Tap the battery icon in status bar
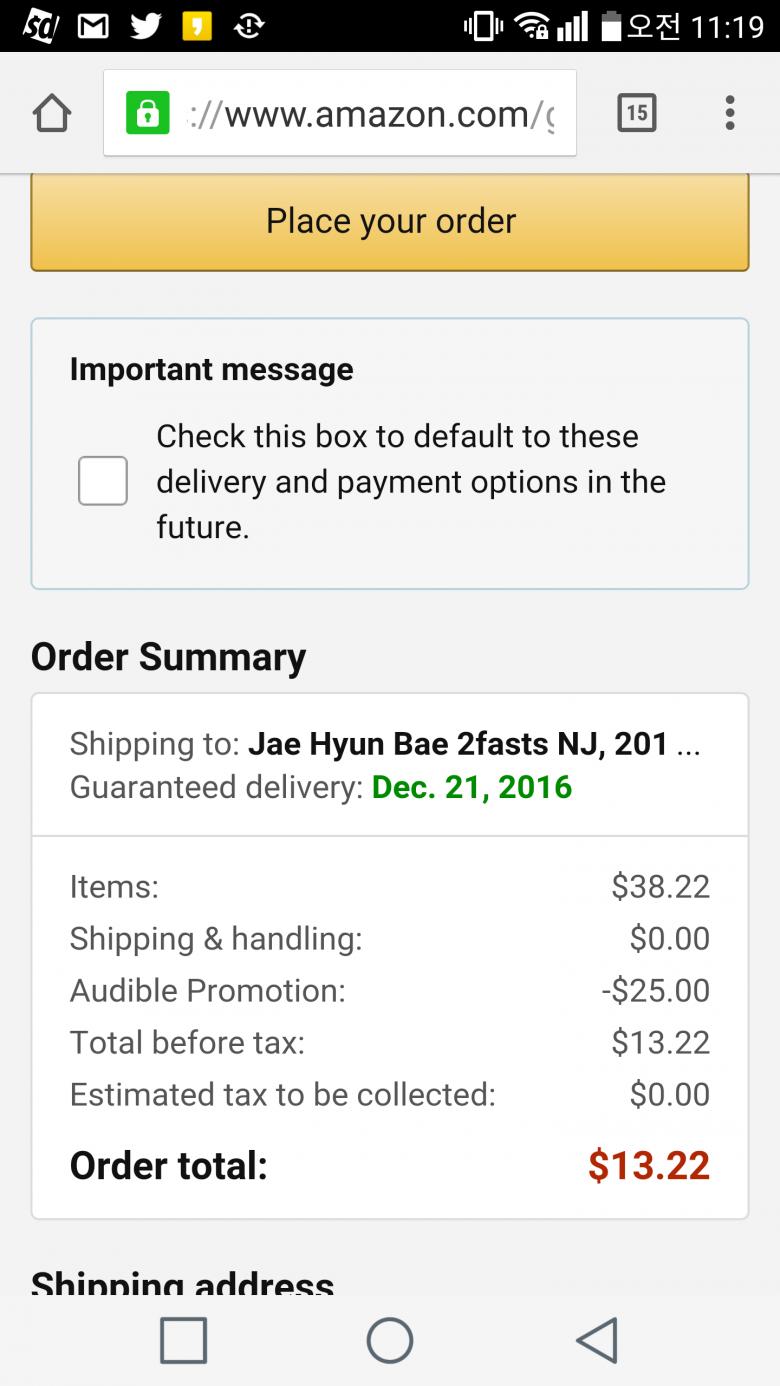This screenshot has height=1386, width=780. (x=611, y=26)
